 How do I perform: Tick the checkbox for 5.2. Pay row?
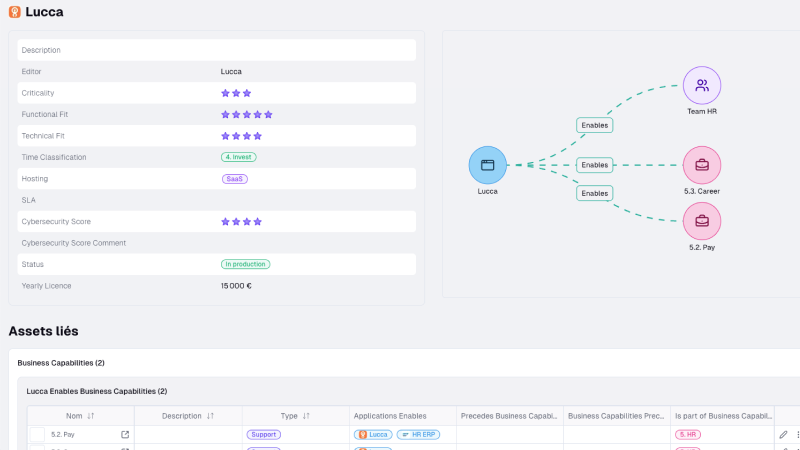coord(37,435)
